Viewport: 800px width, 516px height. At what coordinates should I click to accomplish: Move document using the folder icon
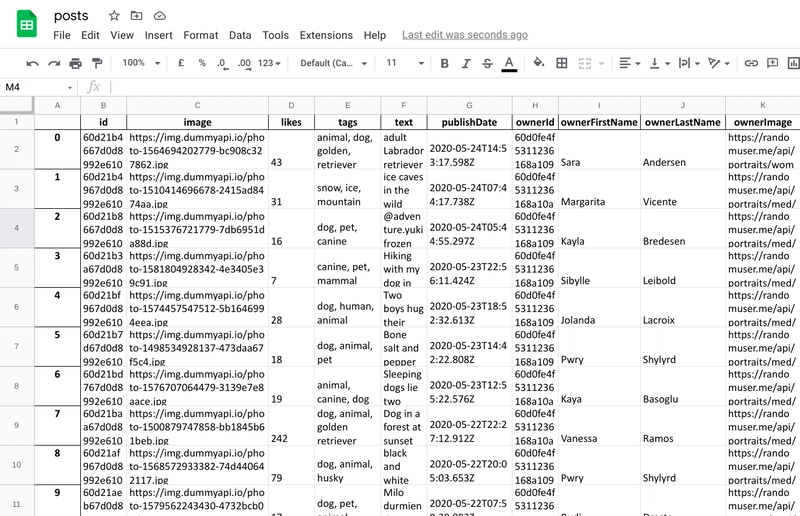[137, 16]
